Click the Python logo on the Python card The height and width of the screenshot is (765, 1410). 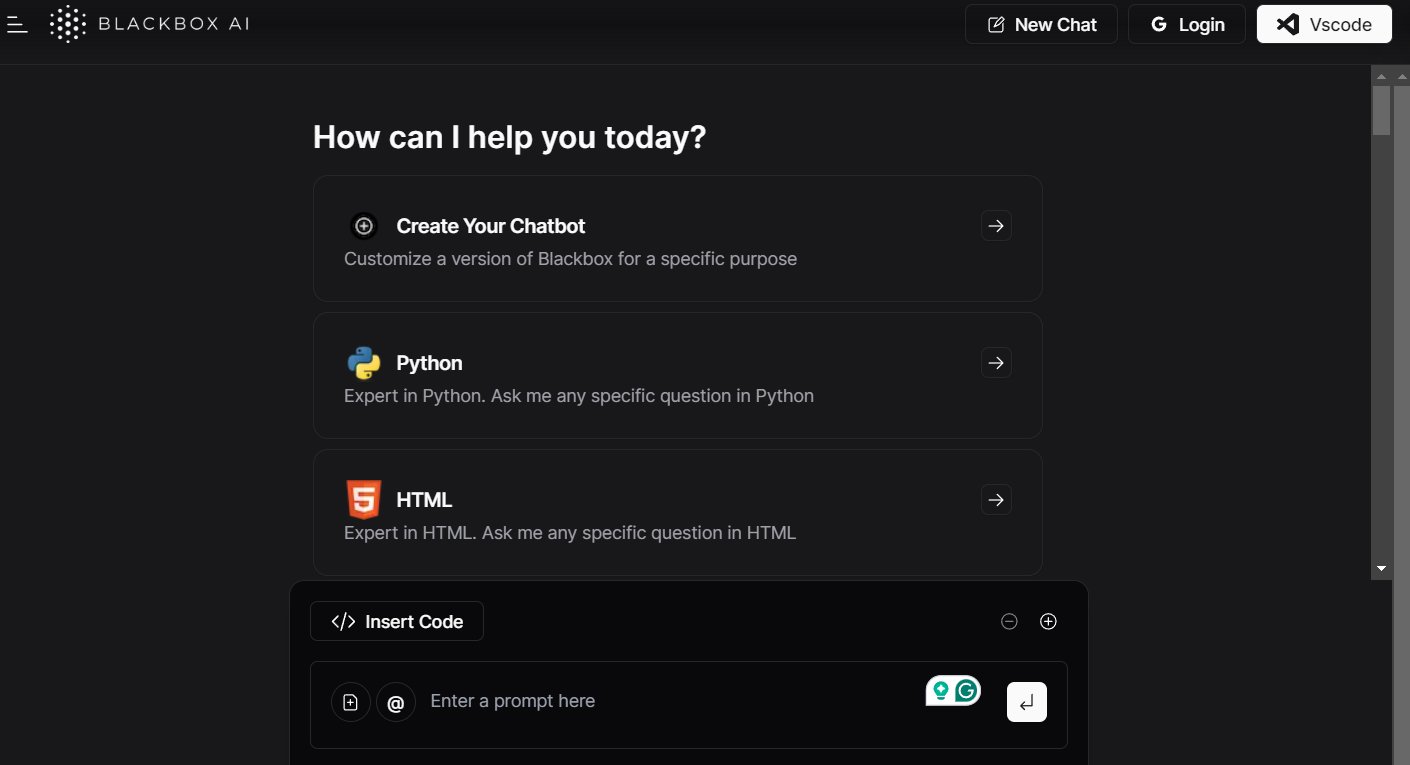pyautogui.click(x=363, y=362)
